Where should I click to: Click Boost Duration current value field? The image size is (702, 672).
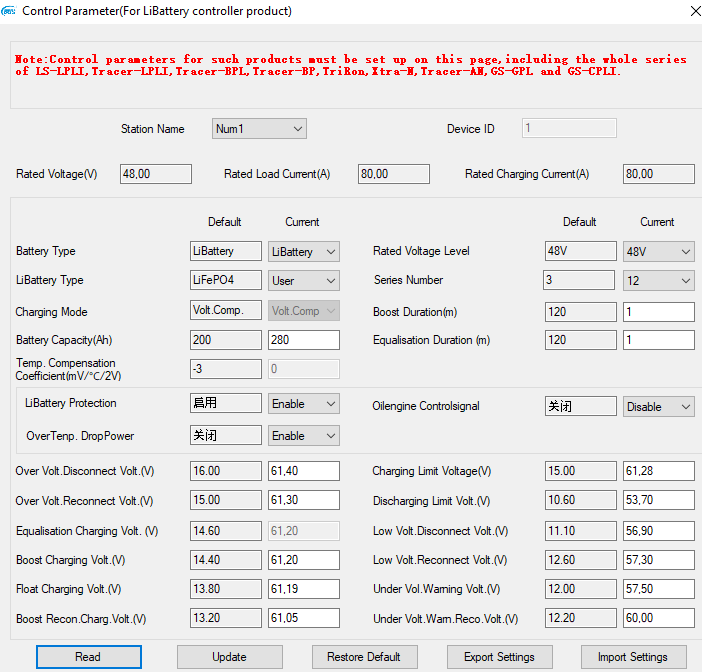[x=658, y=311]
